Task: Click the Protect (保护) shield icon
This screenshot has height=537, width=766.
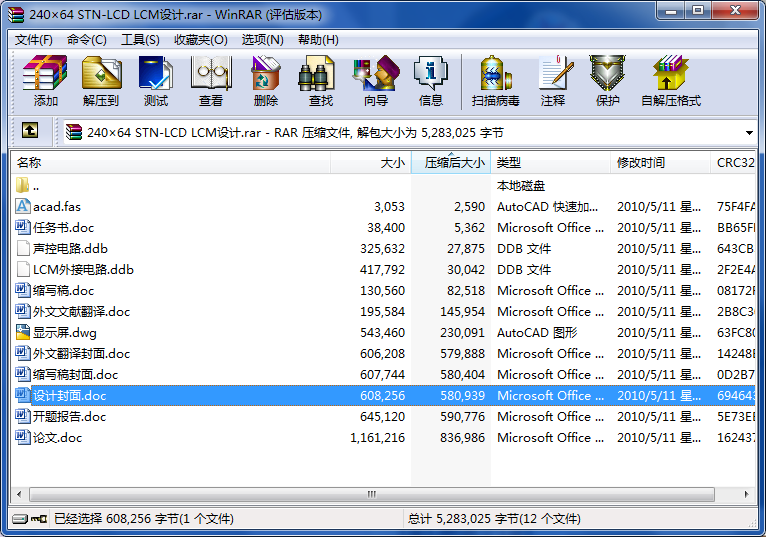Action: (607, 73)
